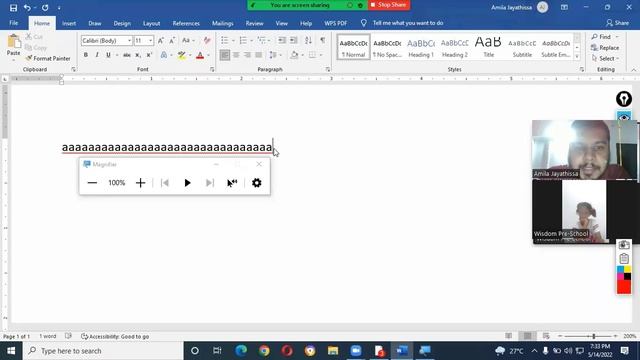Start a bulleted list
640x360 pixels.
224,40
